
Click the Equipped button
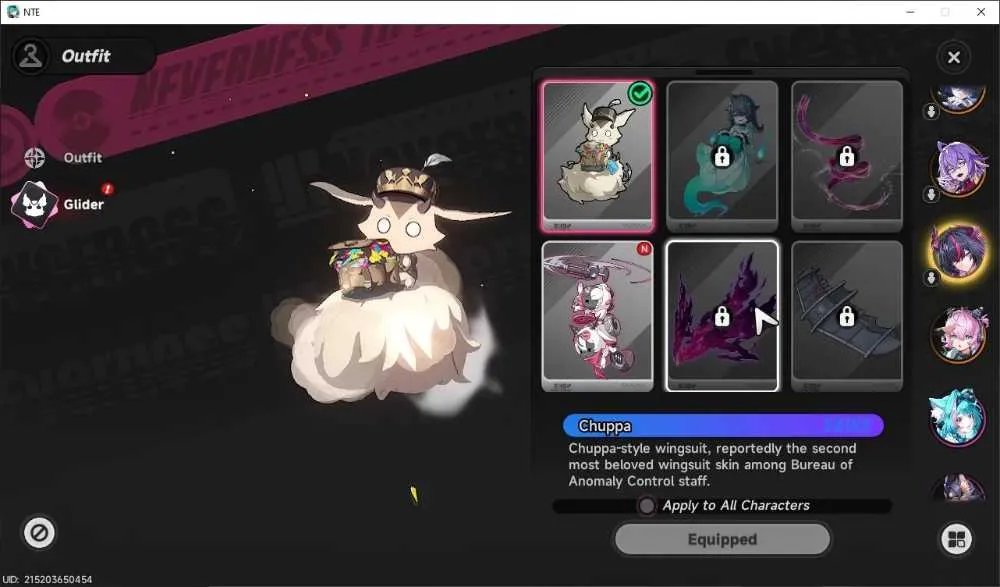pos(723,539)
